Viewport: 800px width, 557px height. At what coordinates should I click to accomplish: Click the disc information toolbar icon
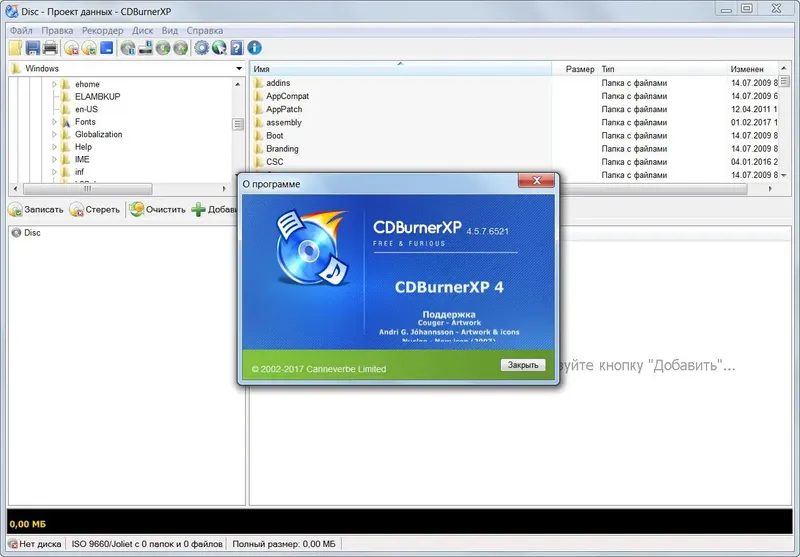[x=128, y=48]
